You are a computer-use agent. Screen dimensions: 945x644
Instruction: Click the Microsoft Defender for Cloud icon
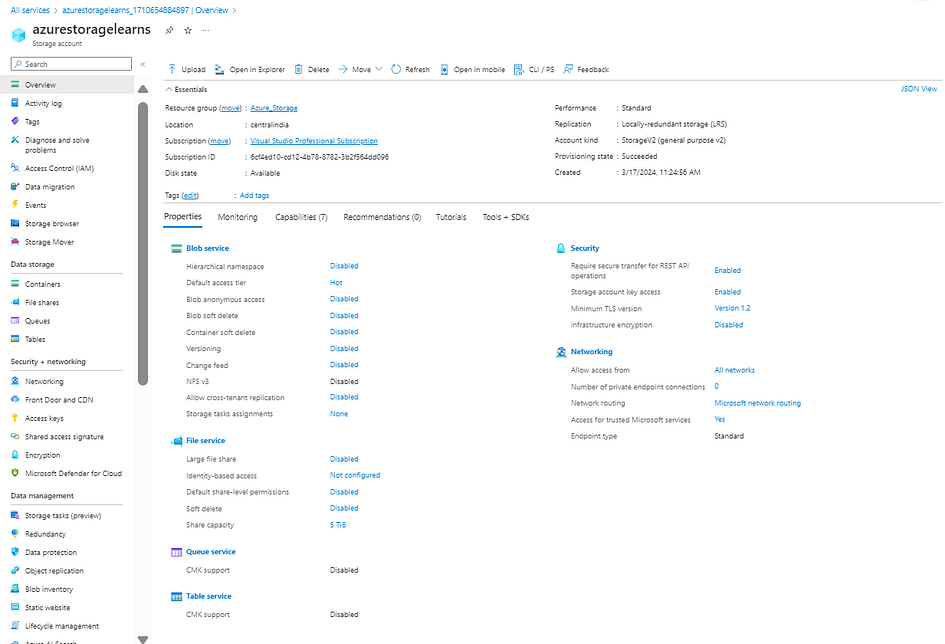click(x=15, y=473)
